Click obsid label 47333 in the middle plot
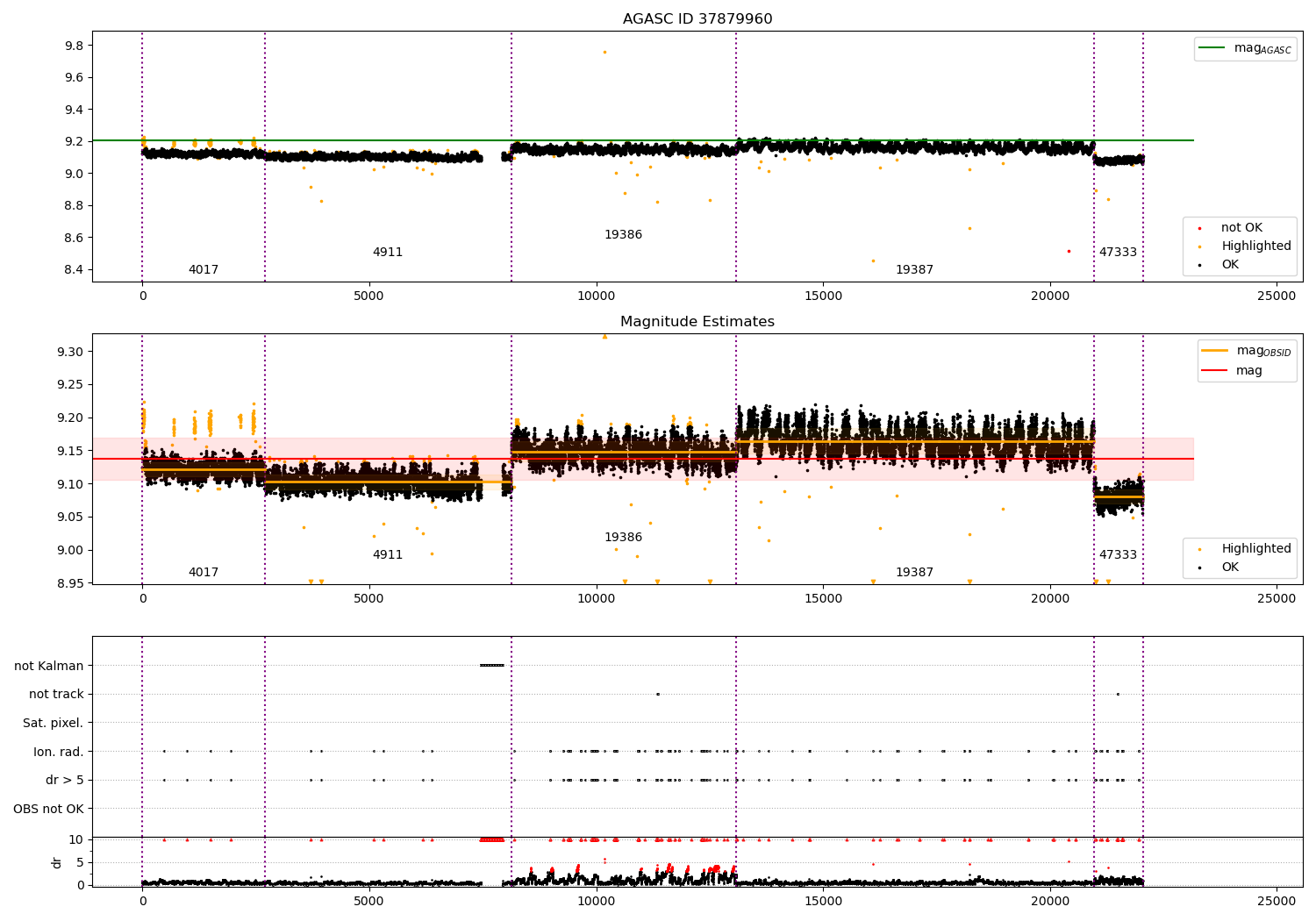1316x921 pixels. [1118, 555]
